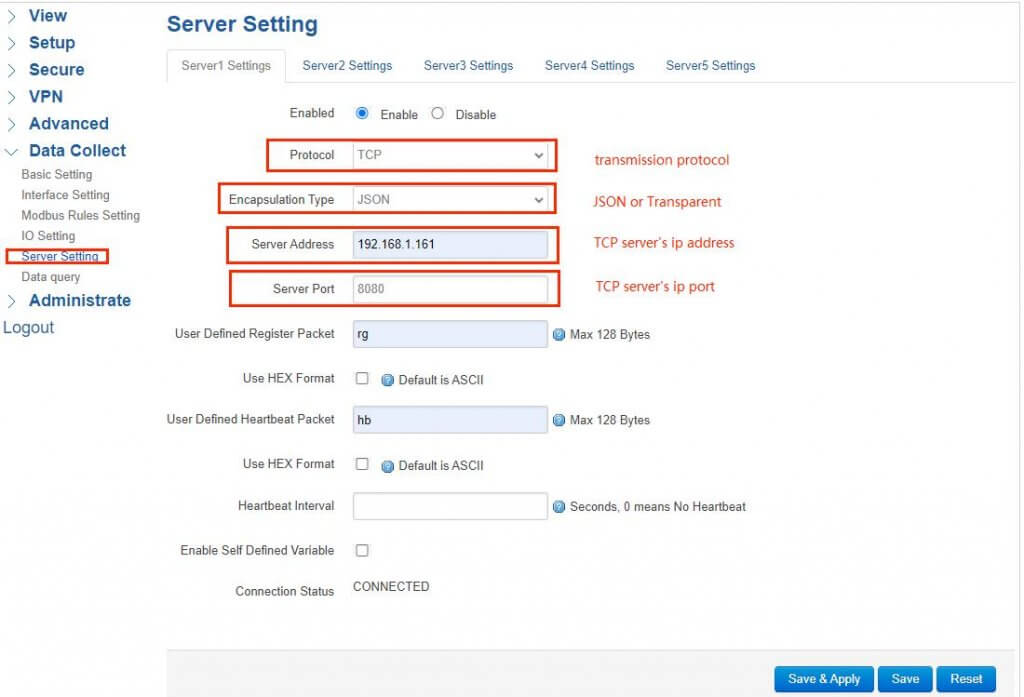Check Use HEX Format for Register Packet
Image resolution: width=1024 pixels, height=697 pixels.
click(361, 379)
